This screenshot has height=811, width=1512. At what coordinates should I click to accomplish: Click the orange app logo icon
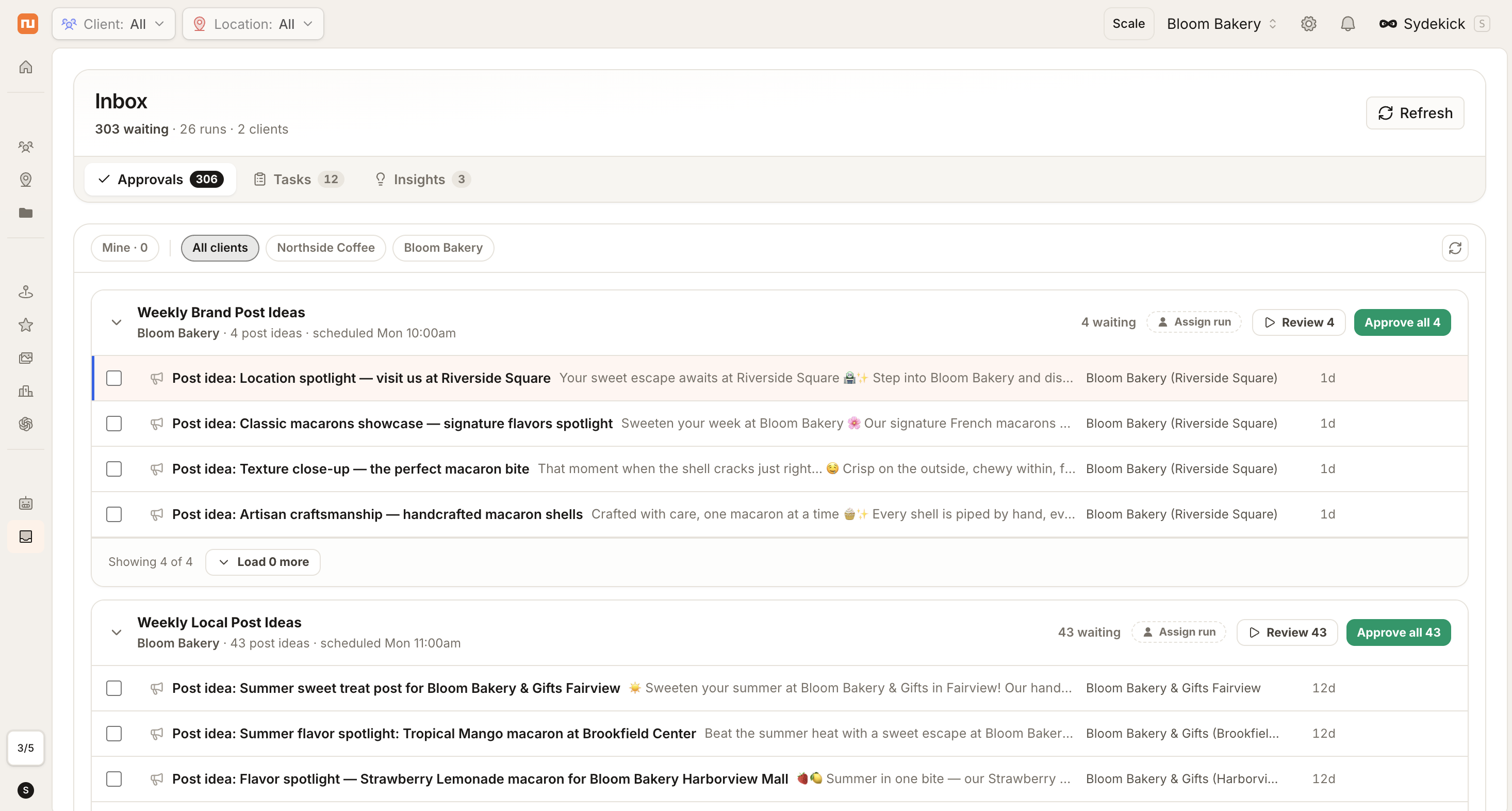pos(27,24)
